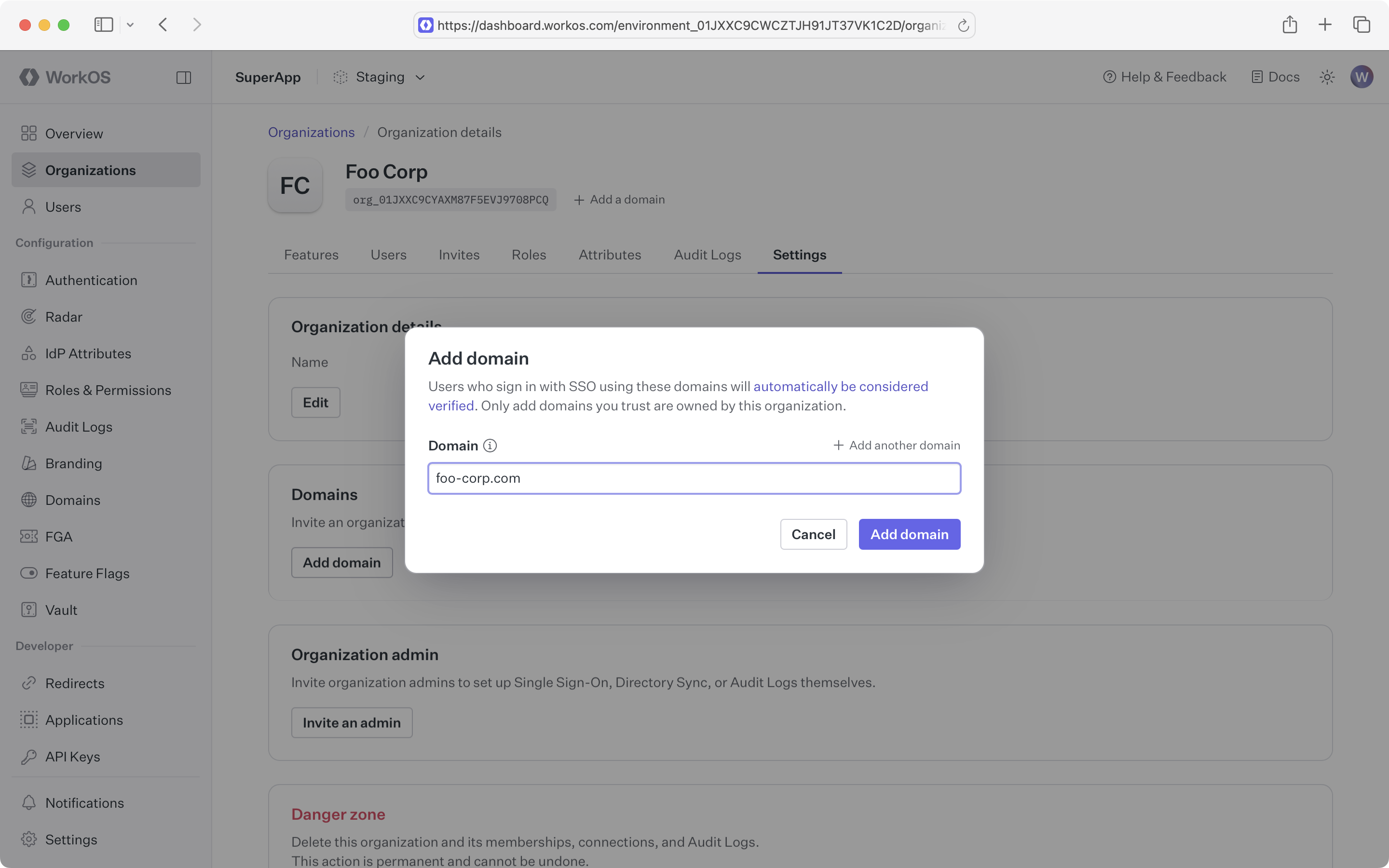Open API Keys page
This screenshot has height=868, width=1389.
coord(72,756)
